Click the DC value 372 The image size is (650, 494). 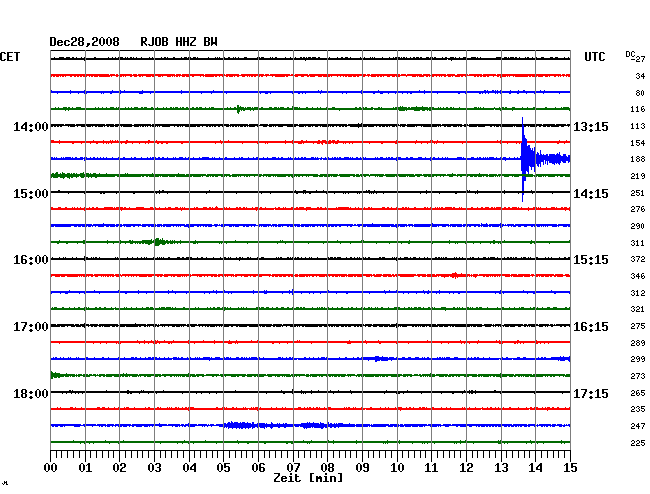click(x=638, y=259)
